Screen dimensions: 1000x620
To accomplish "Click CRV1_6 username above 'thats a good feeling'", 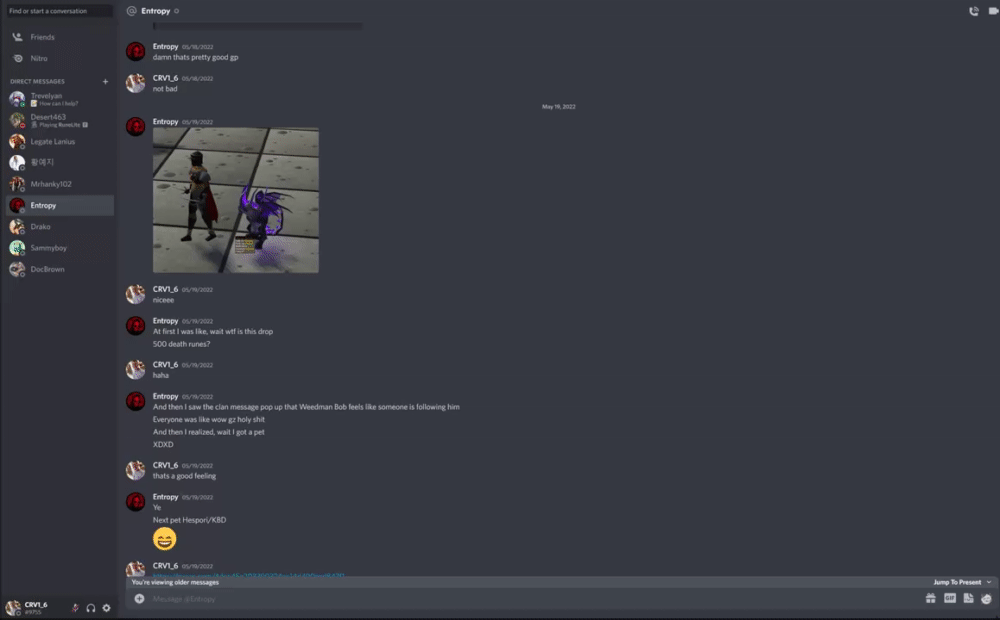I will 165,465.
